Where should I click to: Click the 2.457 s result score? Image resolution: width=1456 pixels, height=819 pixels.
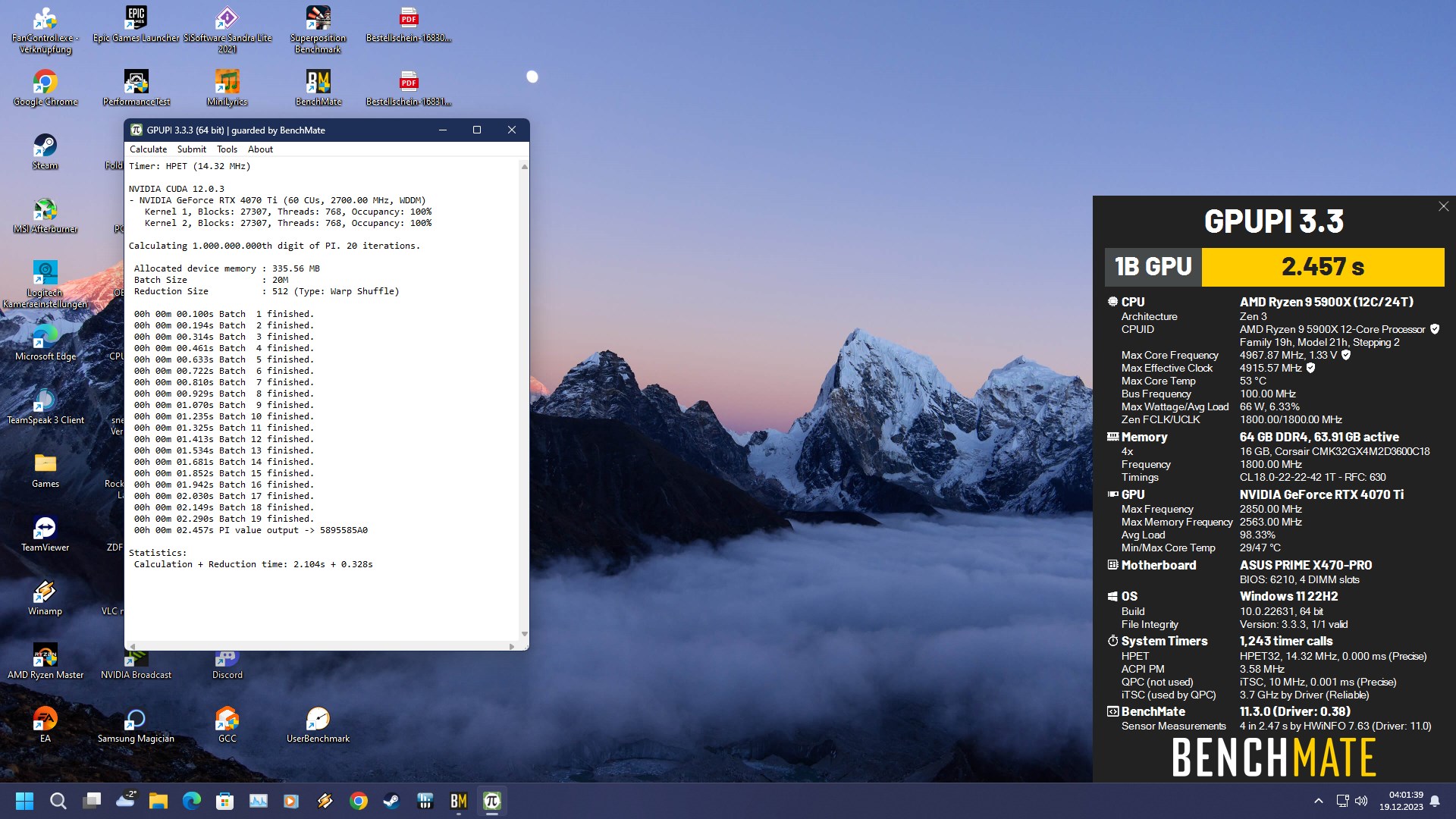click(1323, 267)
